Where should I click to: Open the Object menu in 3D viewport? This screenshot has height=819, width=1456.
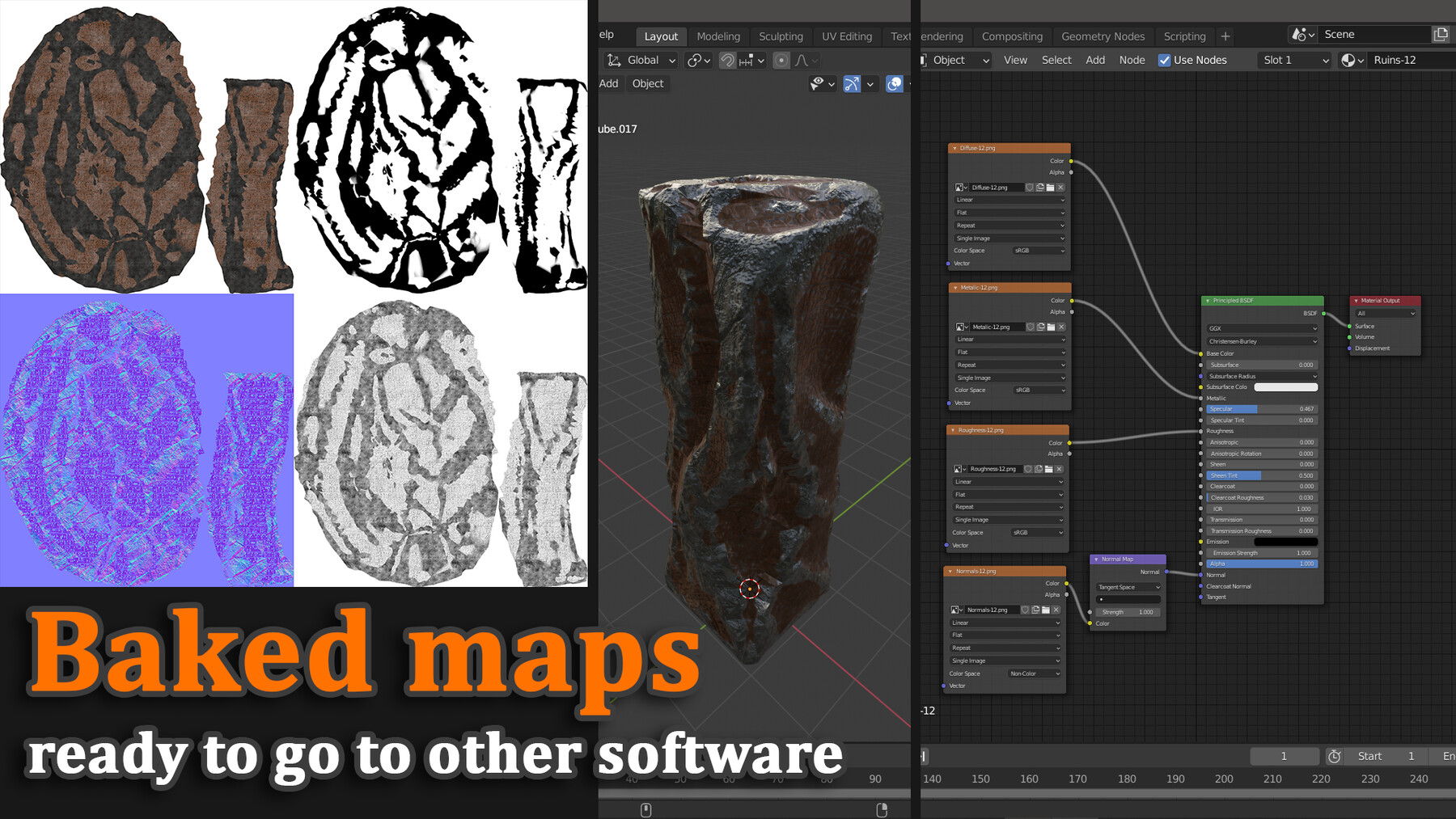click(x=648, y=83)
